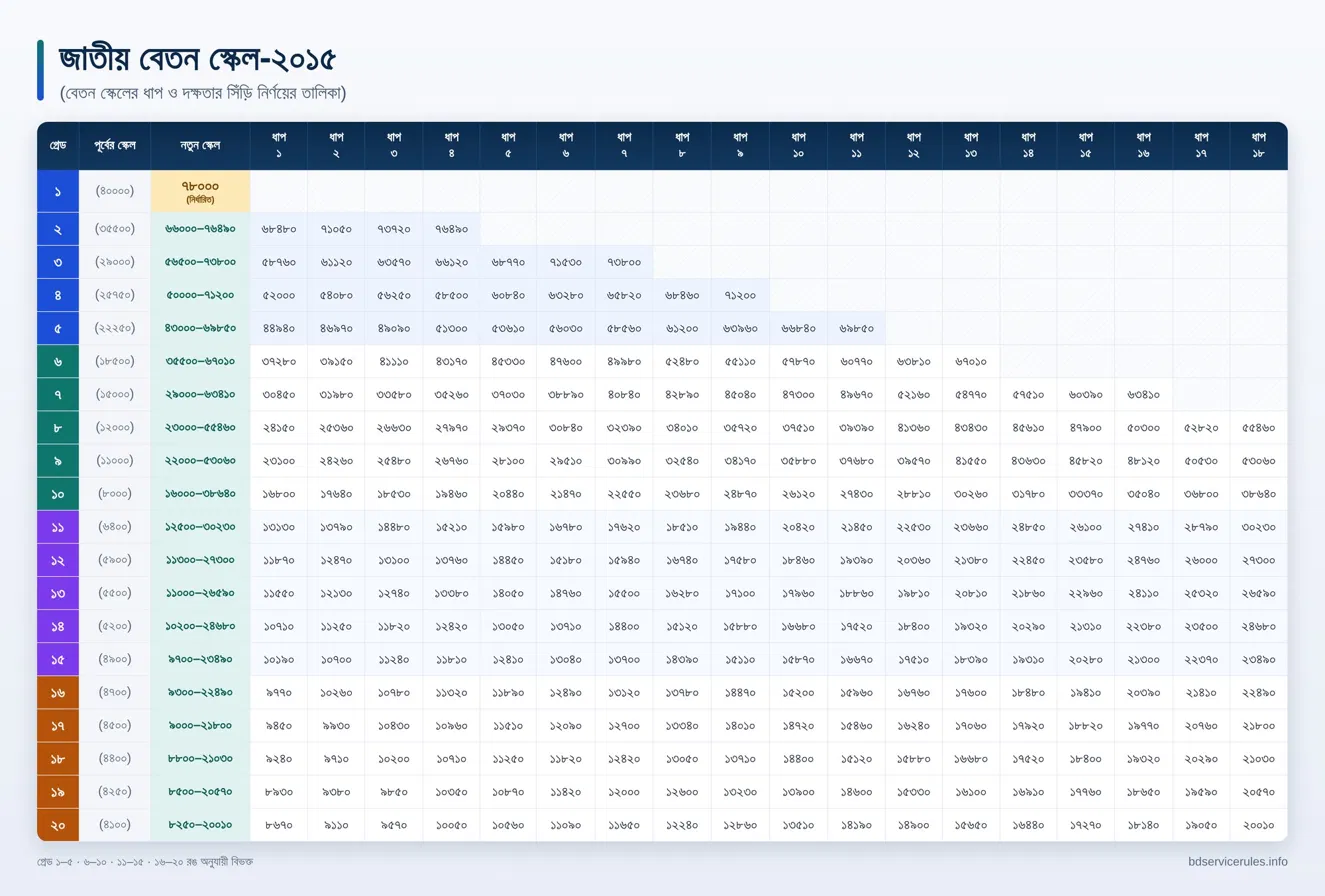Click grade ৬ step ১৩ value '৬৭০১০'

pyautogui.click(x=970, y=361)
